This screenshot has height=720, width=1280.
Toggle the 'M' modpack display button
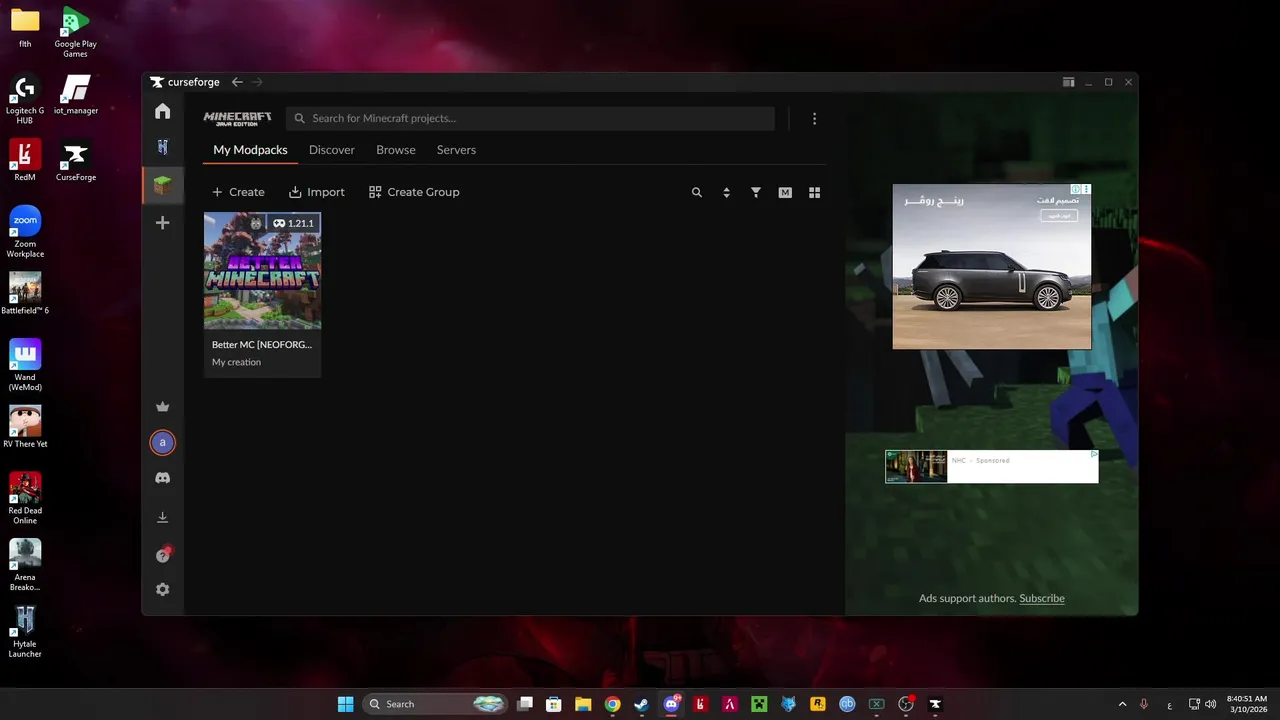(x=785, y=192)
